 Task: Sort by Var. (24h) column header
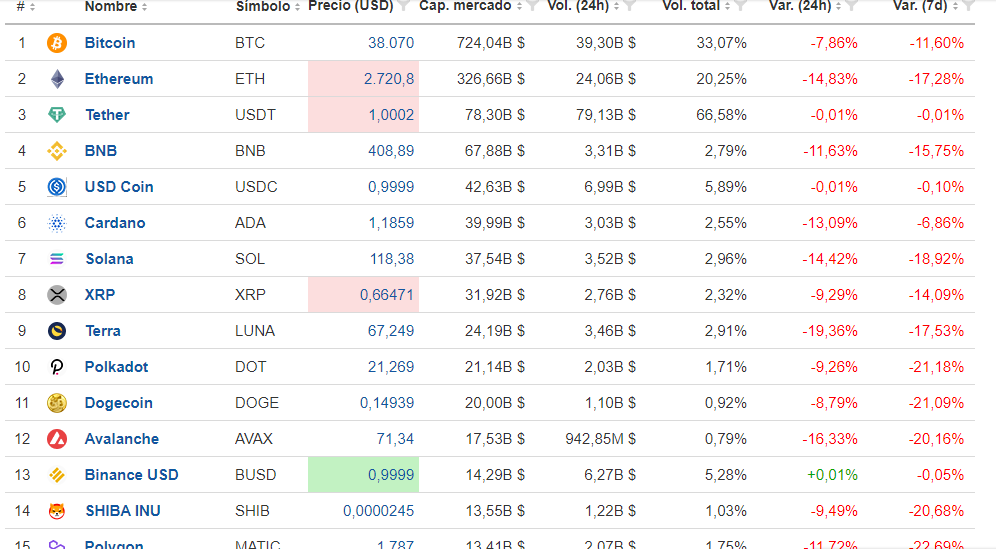tap(800, 6)
